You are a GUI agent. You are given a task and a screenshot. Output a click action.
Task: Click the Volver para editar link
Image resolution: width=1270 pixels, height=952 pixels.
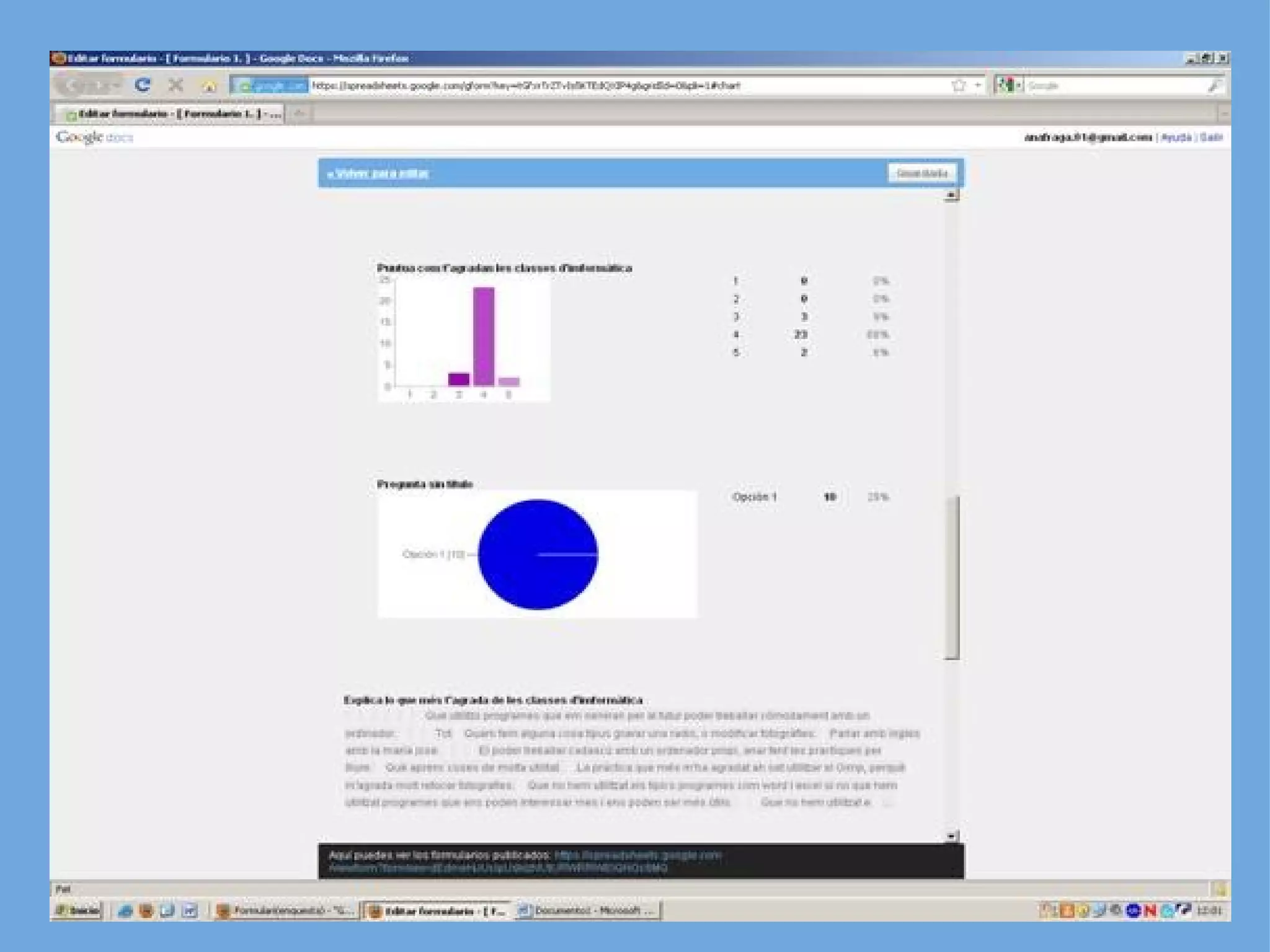[x=378, y=173]
